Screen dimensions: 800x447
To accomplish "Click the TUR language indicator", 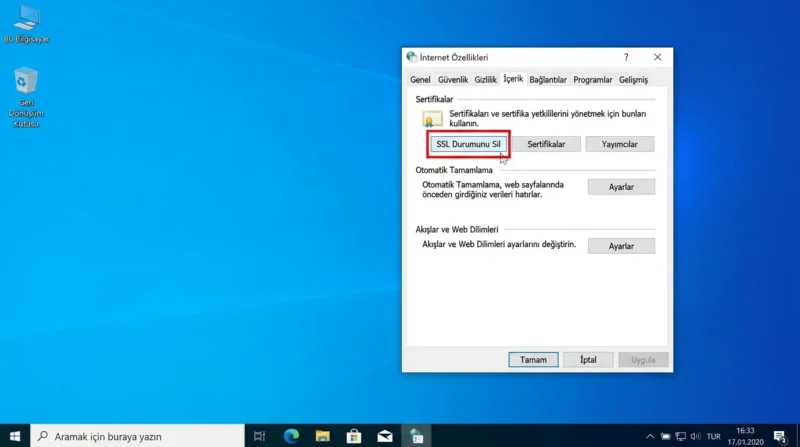I will [713, 436].
